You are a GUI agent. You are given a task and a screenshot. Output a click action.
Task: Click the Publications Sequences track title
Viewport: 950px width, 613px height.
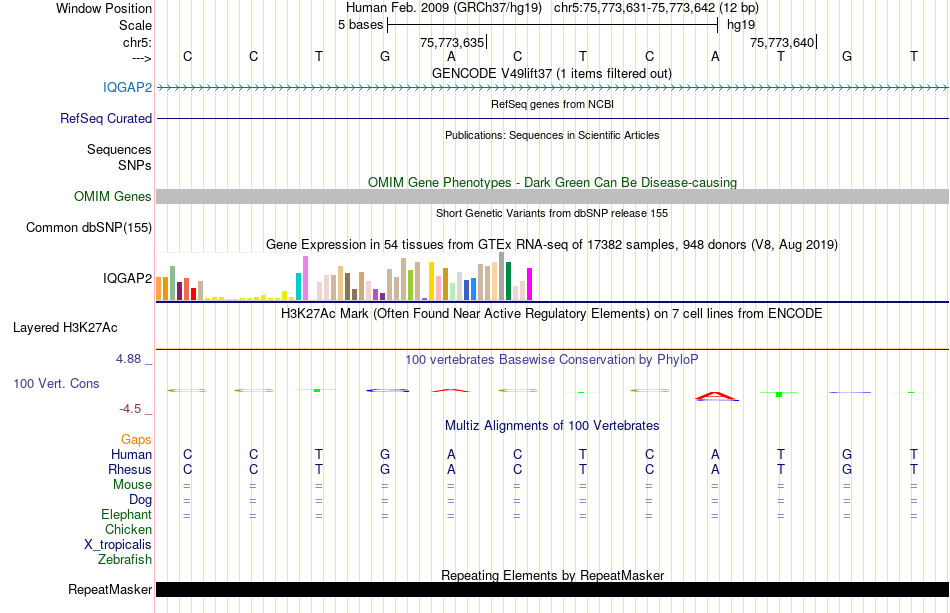(x=552, y=135)
